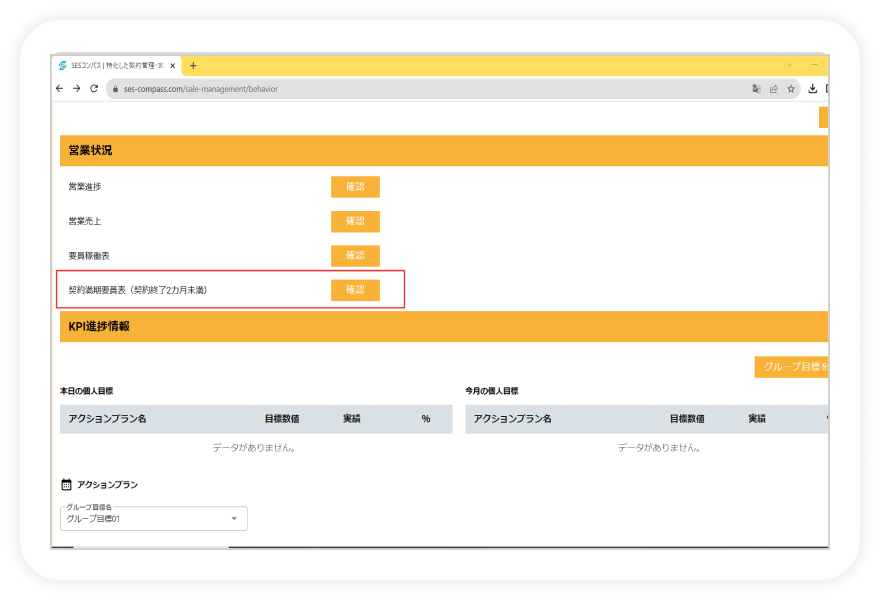
Task: Click the 本日の個人目標 heading
Action: point(86,391)
